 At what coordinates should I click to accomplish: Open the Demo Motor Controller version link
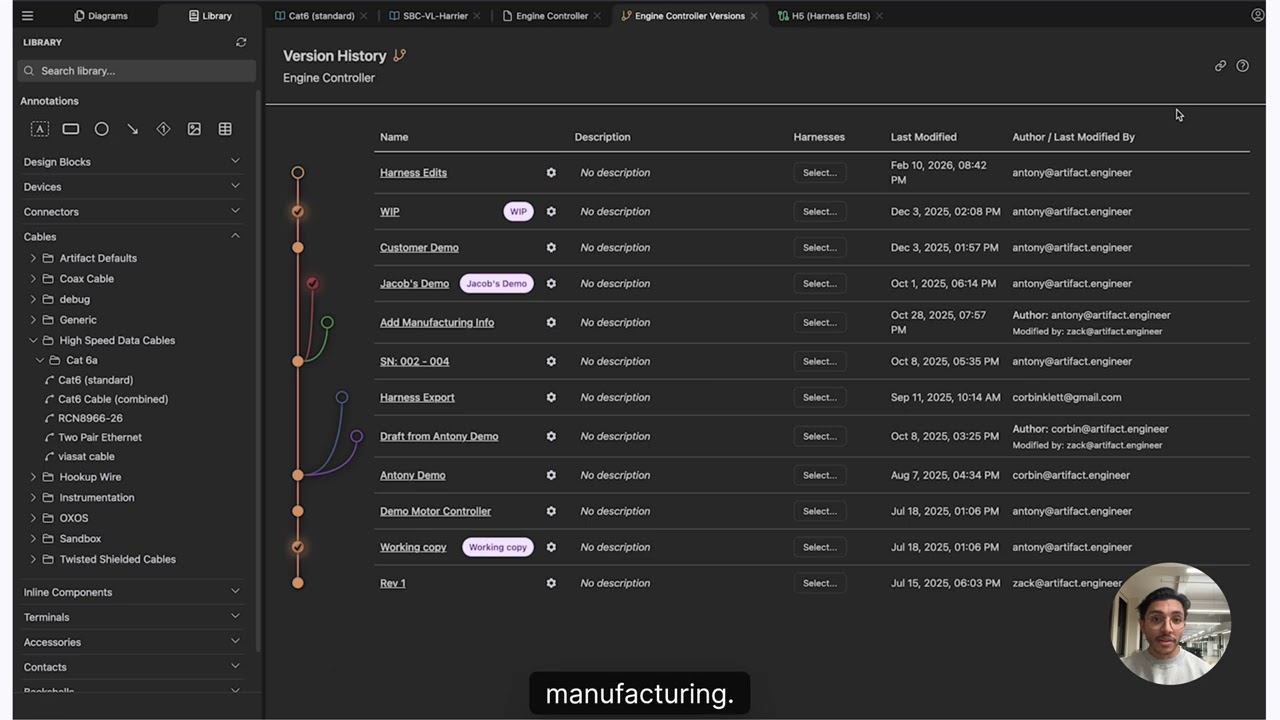[435, 512]
